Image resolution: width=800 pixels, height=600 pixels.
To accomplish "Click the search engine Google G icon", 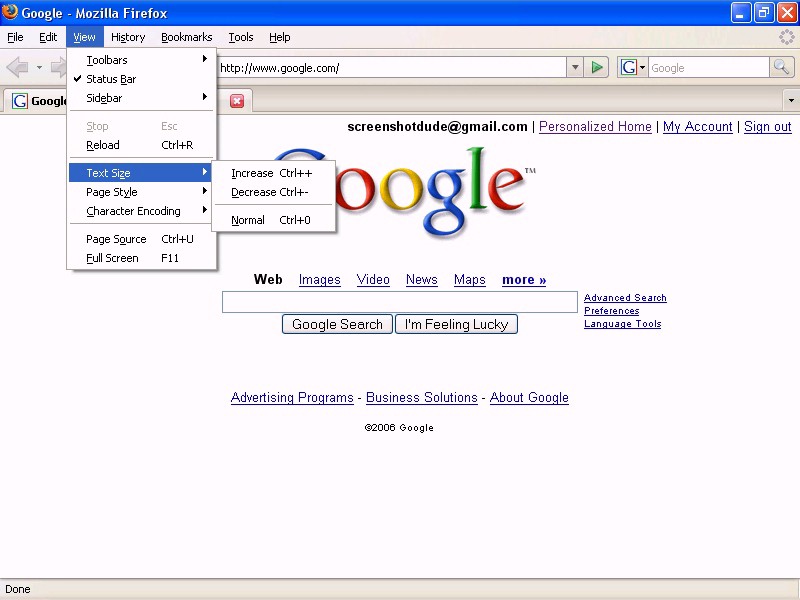I will pyautogui.click(x=629, y=67).
